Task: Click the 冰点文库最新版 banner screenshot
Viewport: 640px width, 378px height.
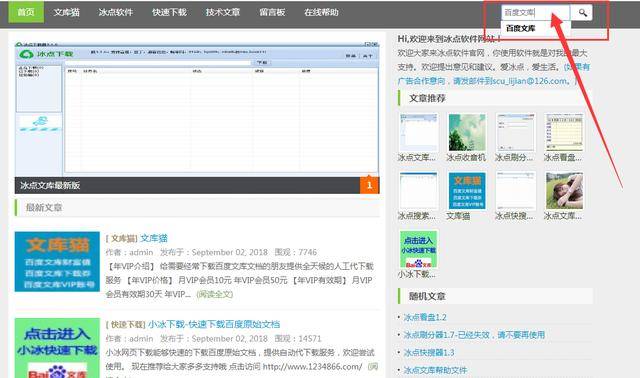Action: coord(197,109)
